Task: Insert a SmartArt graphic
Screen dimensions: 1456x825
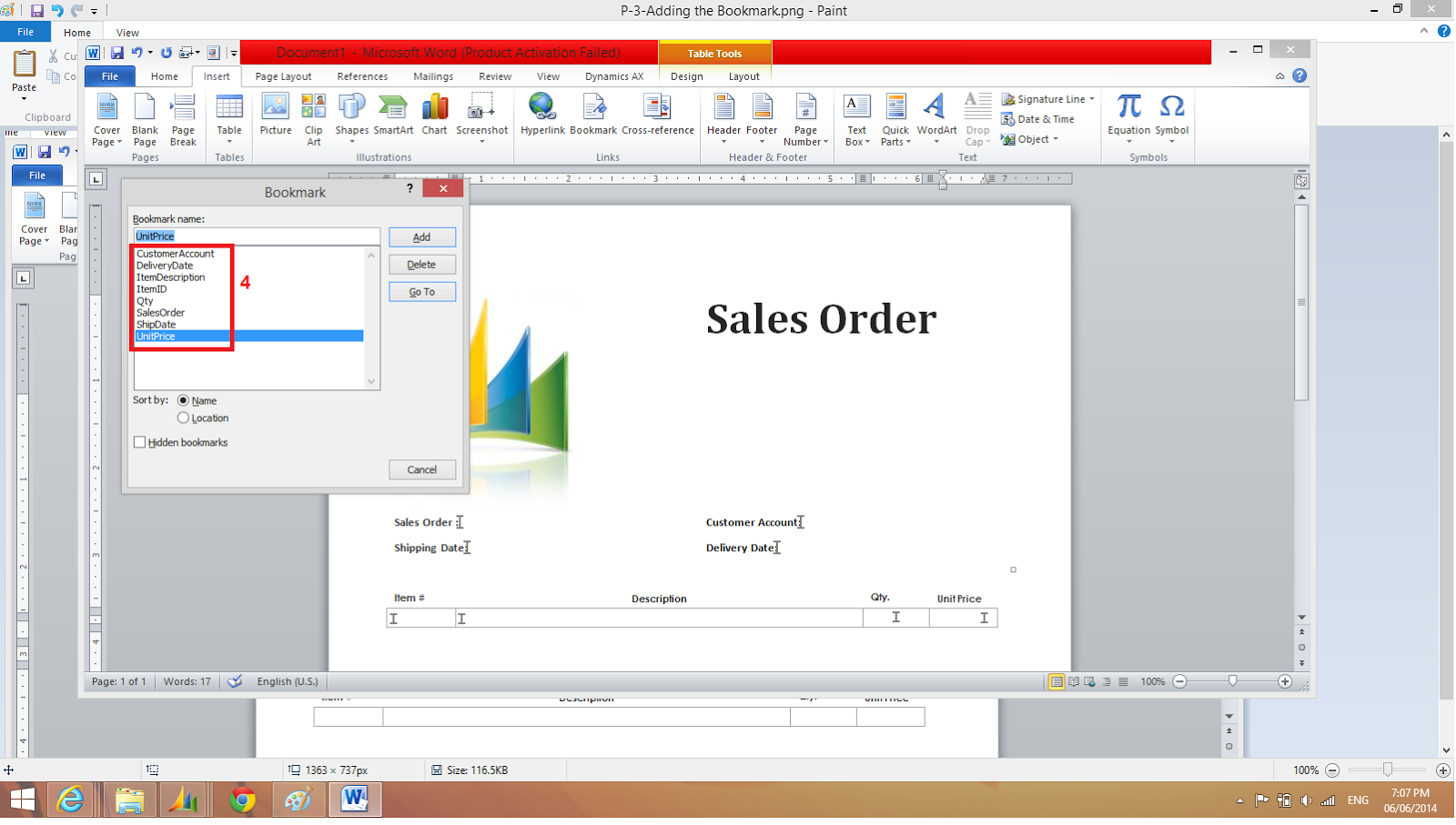Action: (x=393, y=115)
